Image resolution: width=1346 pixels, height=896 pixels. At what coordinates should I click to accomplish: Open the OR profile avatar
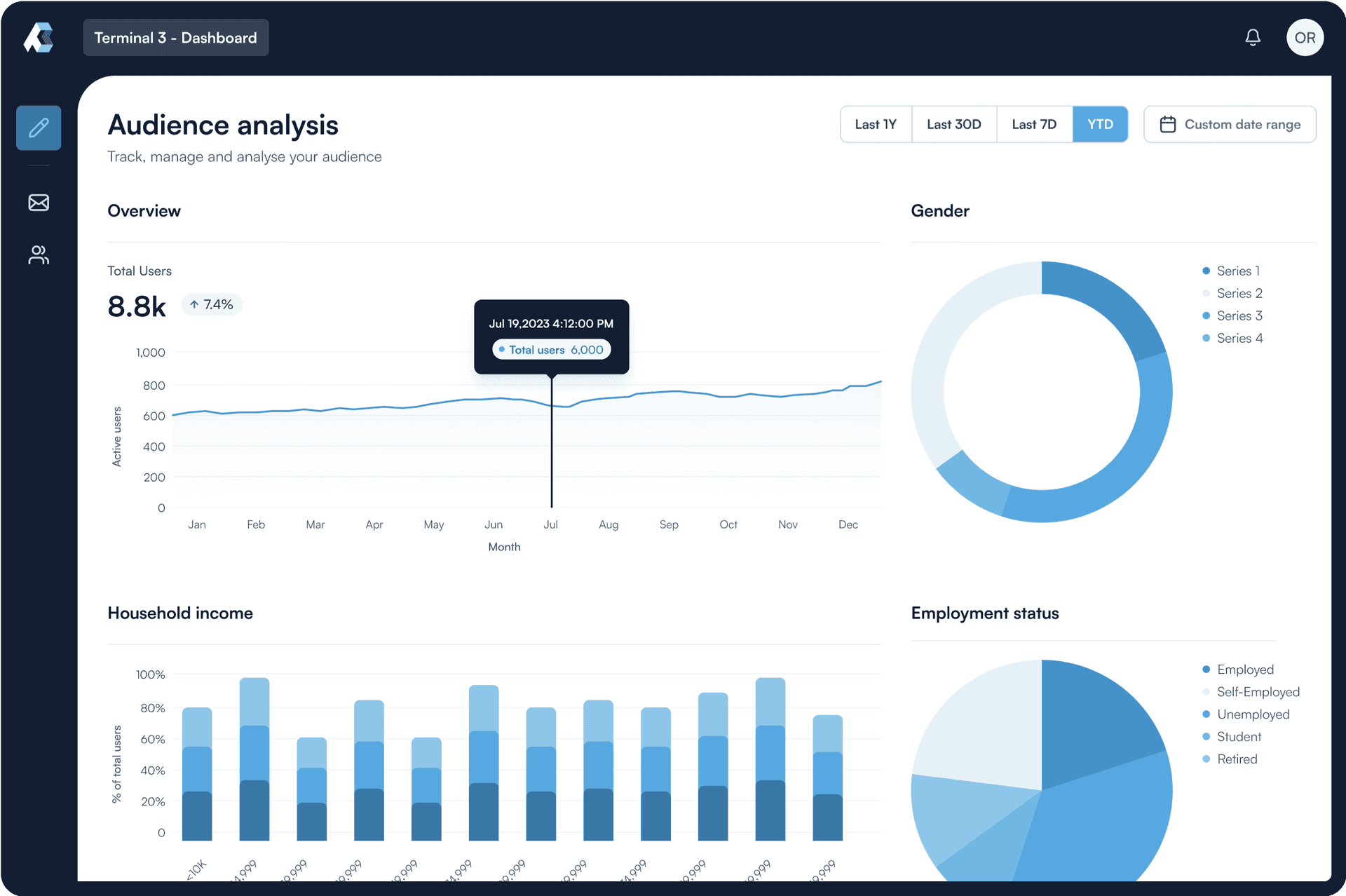pyautogui.click(x=1304, y=37)
